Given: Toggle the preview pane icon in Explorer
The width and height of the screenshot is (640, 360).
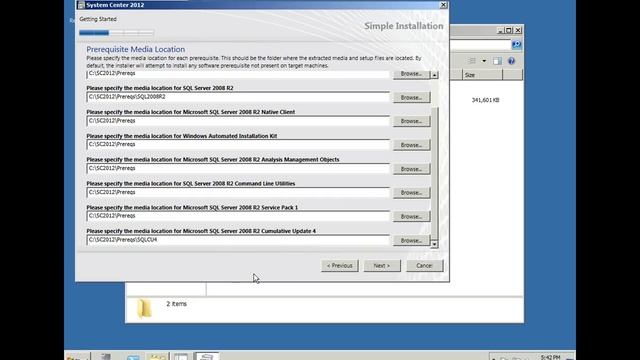Looking at the screenshot, I should (497, 61).
